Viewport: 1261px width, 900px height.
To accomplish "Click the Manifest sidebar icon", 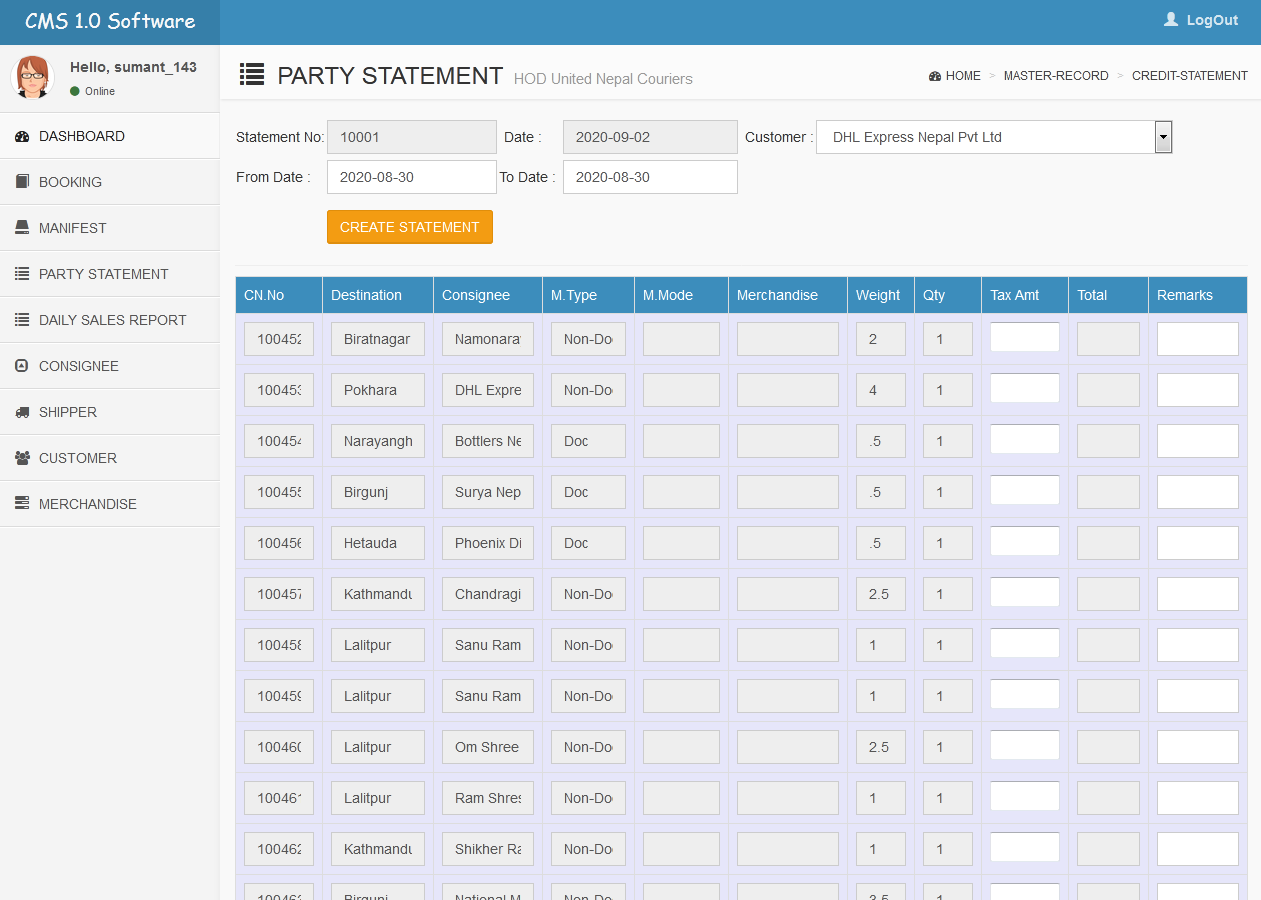I will [22, 228].
